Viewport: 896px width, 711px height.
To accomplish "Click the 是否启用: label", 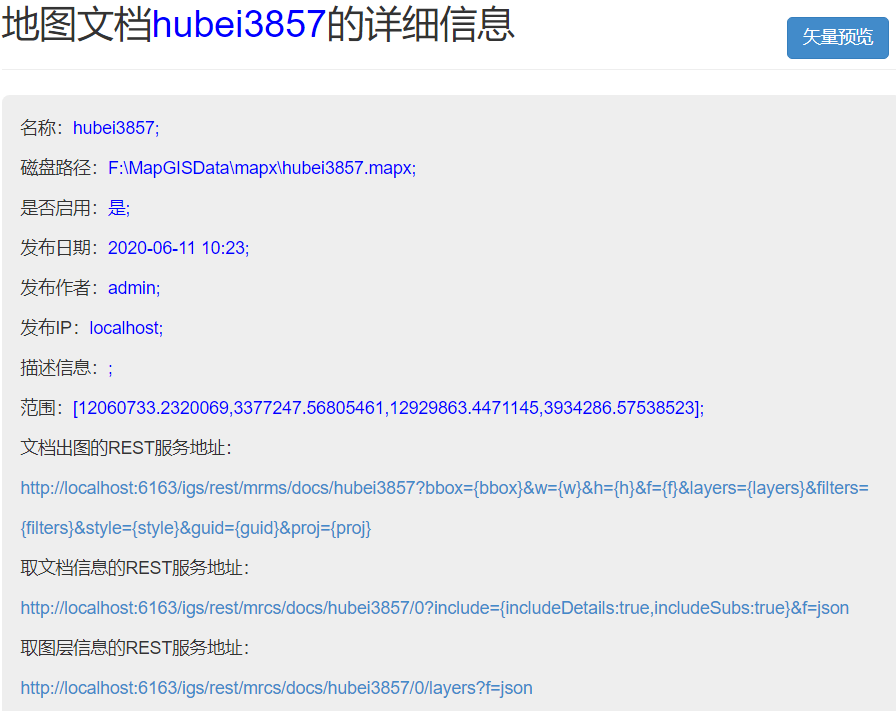I will point(60,207).
